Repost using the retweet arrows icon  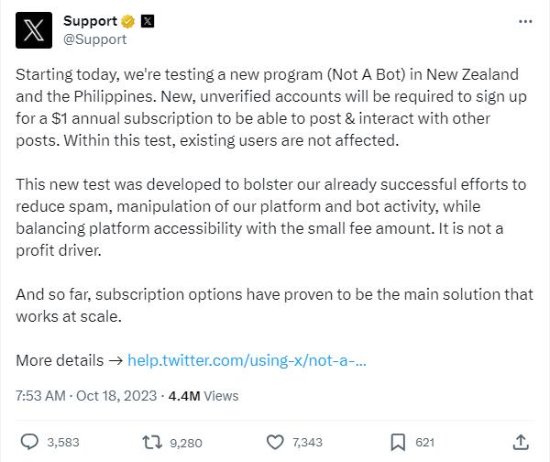[x=152, y=442]
